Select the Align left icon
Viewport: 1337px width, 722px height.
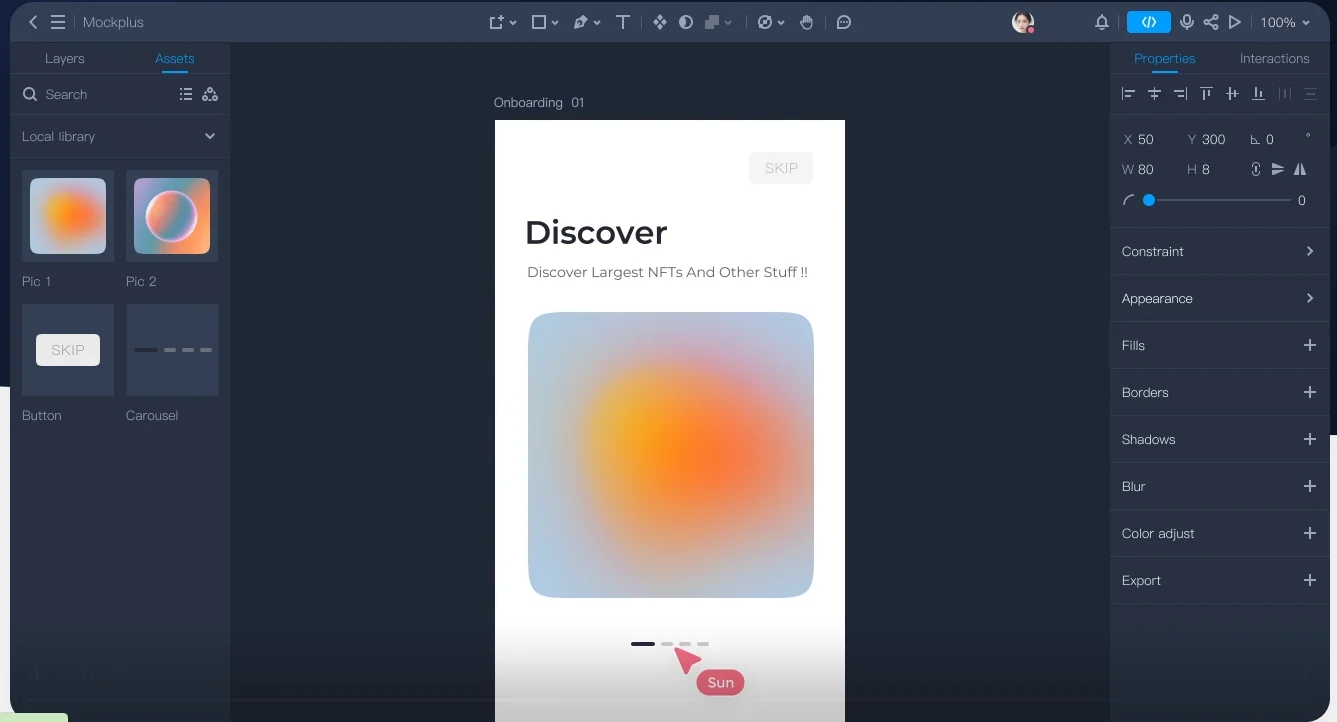click(x=1127, y=93)
